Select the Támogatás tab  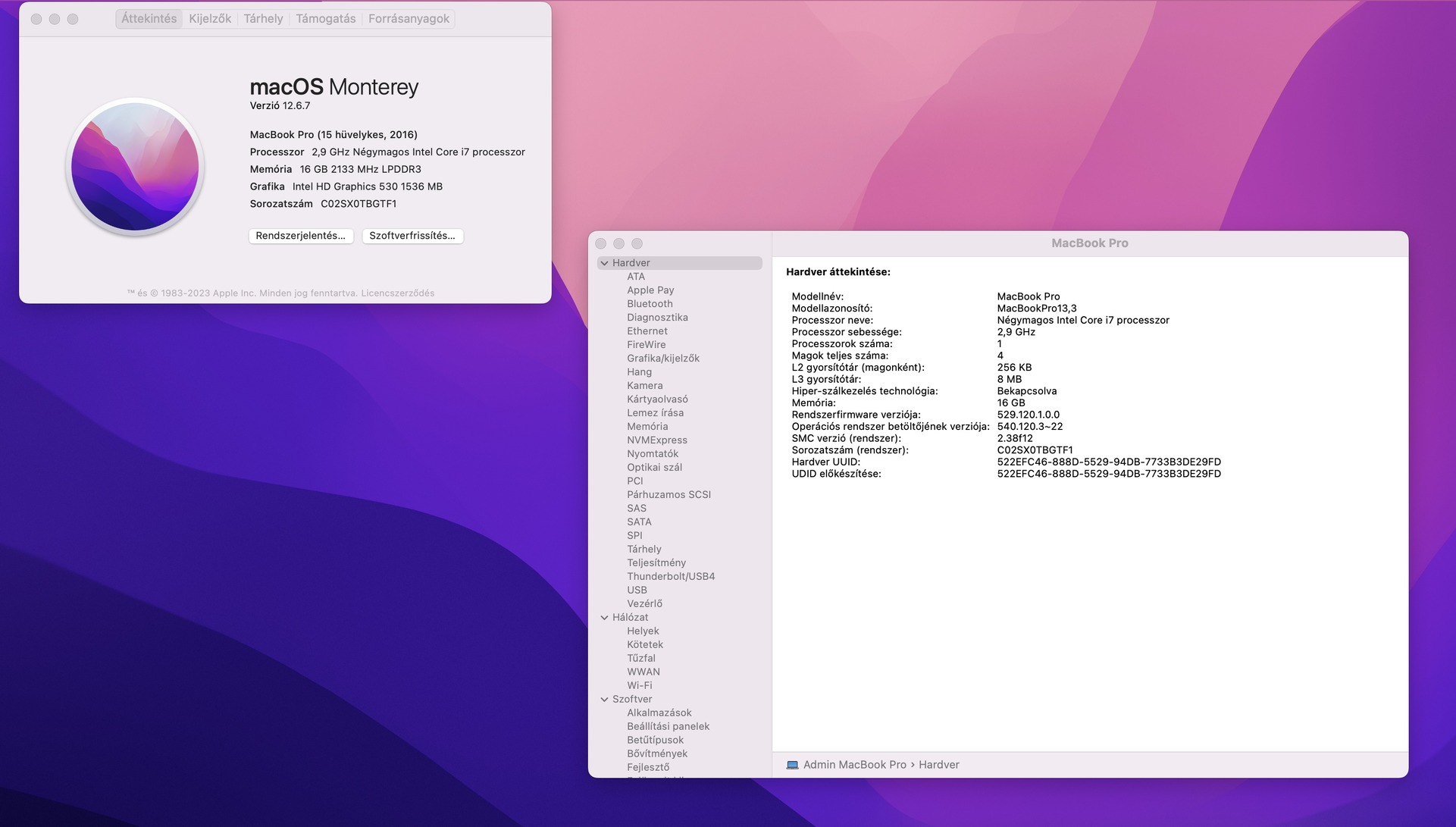(325, 19)
